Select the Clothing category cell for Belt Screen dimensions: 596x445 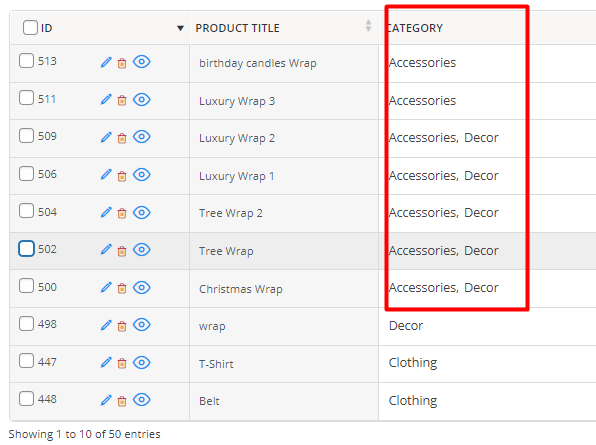(x=413, y=401)
